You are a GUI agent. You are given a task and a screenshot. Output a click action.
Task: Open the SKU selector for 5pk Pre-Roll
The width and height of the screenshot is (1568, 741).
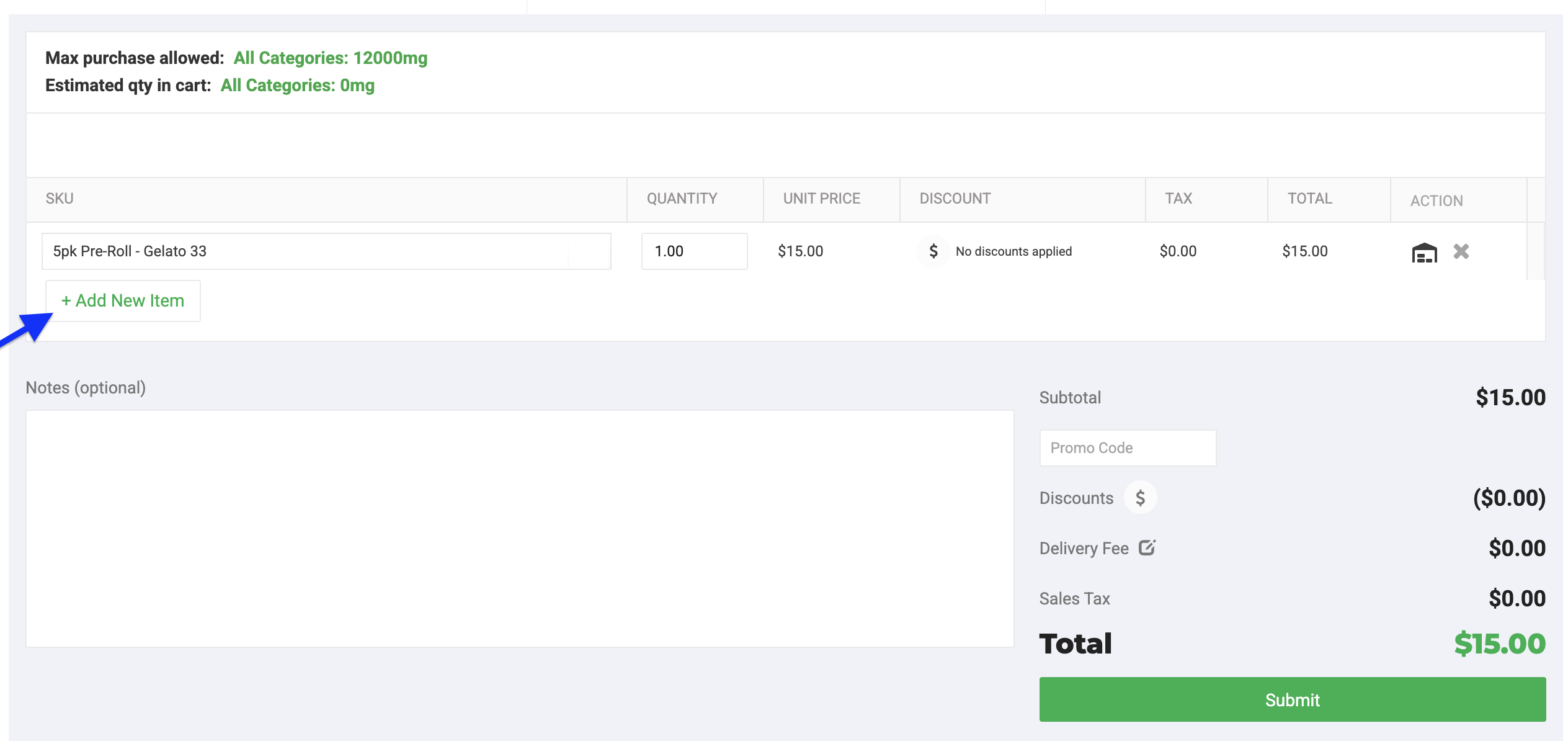click(326, 251)
